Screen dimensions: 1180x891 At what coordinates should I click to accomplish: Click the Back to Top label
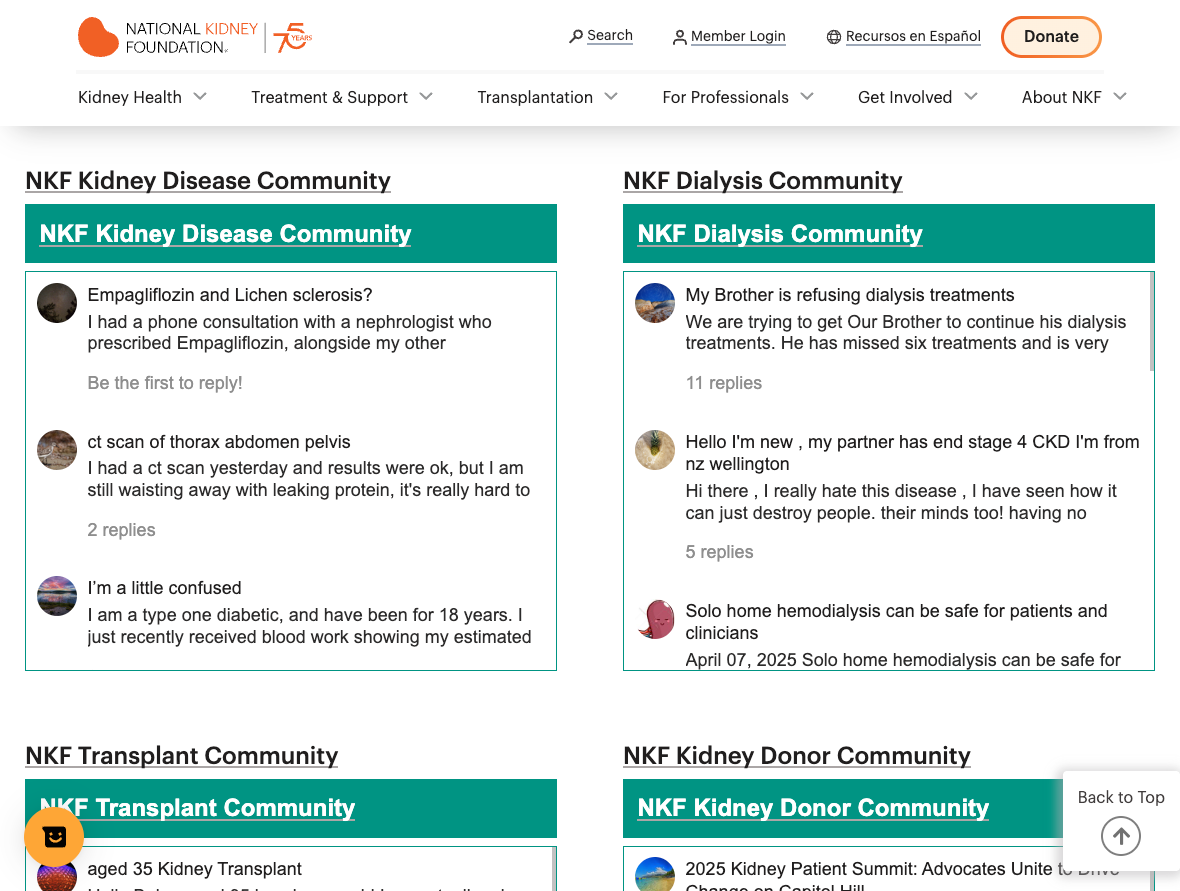click(1121, 797)
